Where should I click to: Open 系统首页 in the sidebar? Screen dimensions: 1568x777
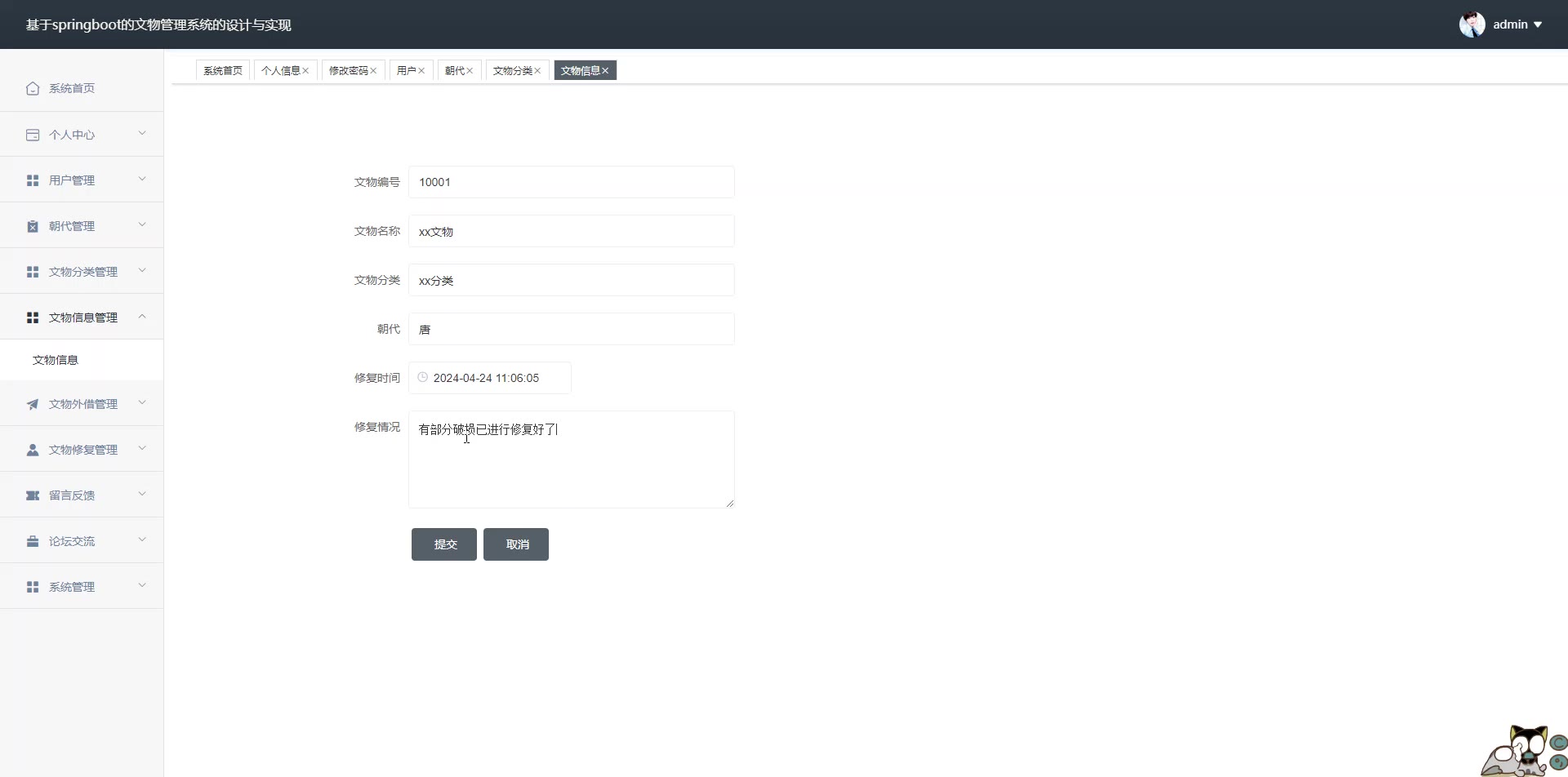[x=82, y=88]
